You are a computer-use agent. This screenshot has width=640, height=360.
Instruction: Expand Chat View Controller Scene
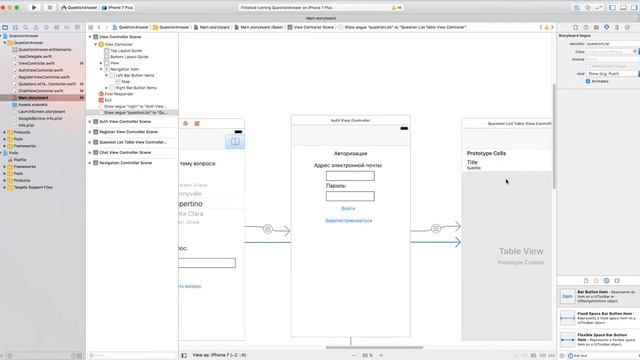click(x=90, y=153)
